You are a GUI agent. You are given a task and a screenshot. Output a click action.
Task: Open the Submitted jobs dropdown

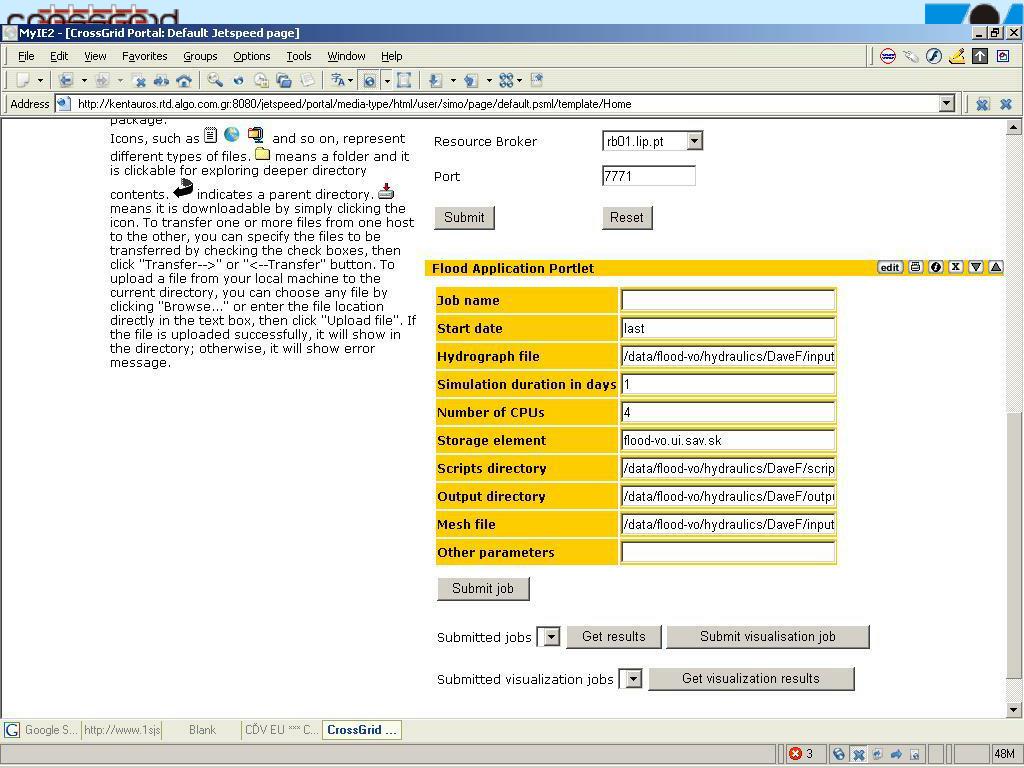click(552, 636)
